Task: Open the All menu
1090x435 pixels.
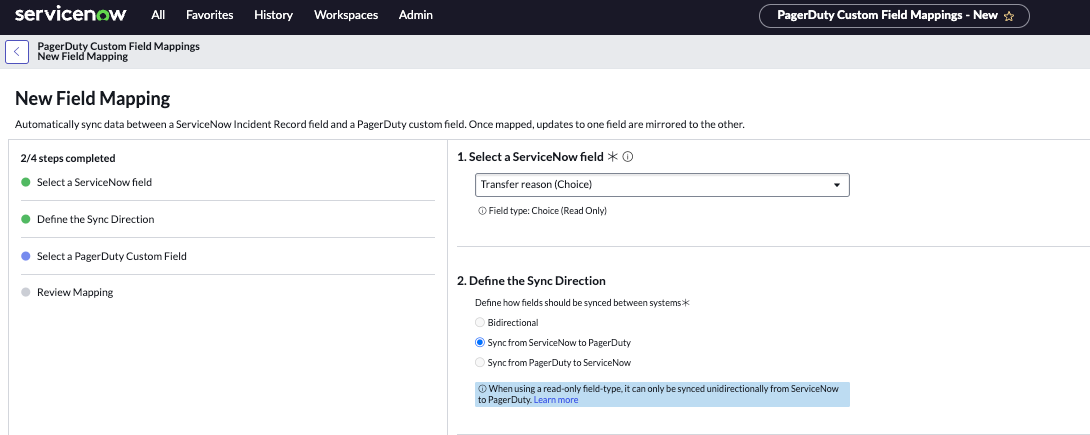Action: coord(158,15)
